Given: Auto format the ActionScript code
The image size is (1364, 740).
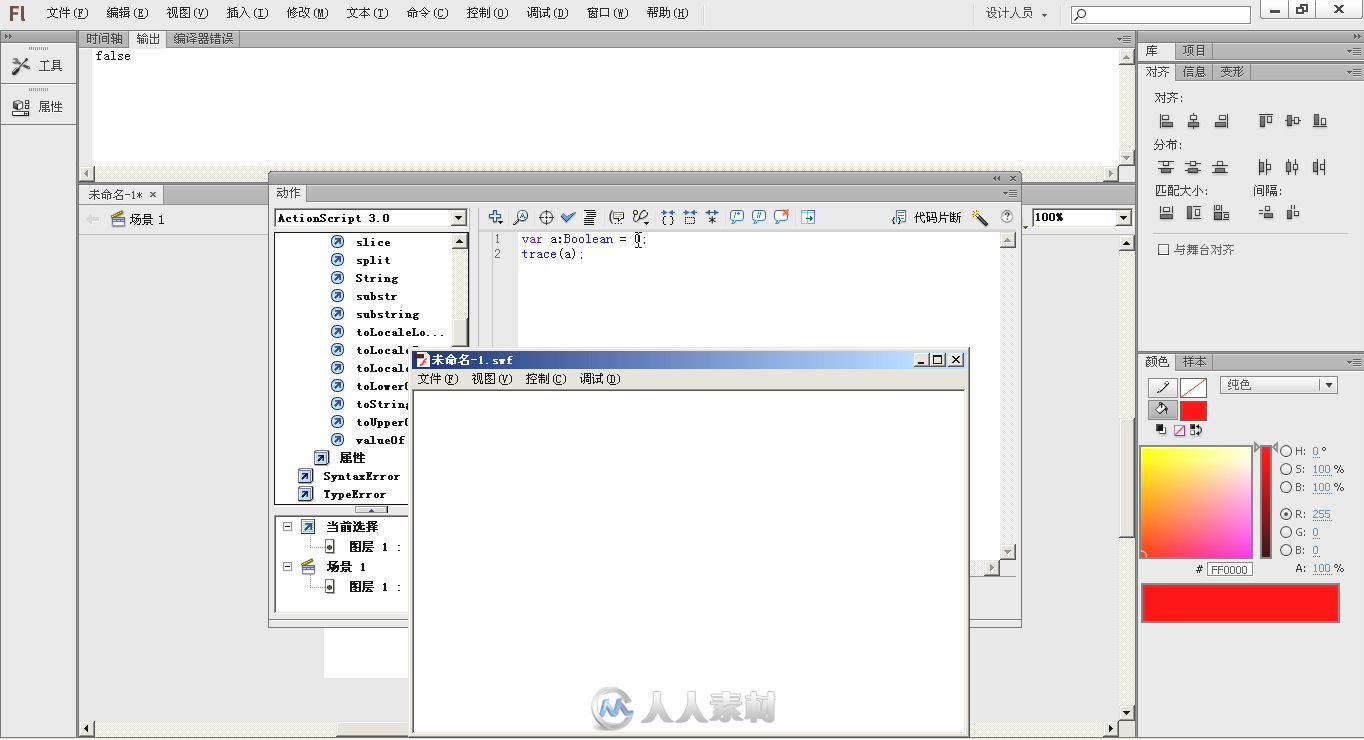Looking at the screenshot, I should tap(590, 217).
